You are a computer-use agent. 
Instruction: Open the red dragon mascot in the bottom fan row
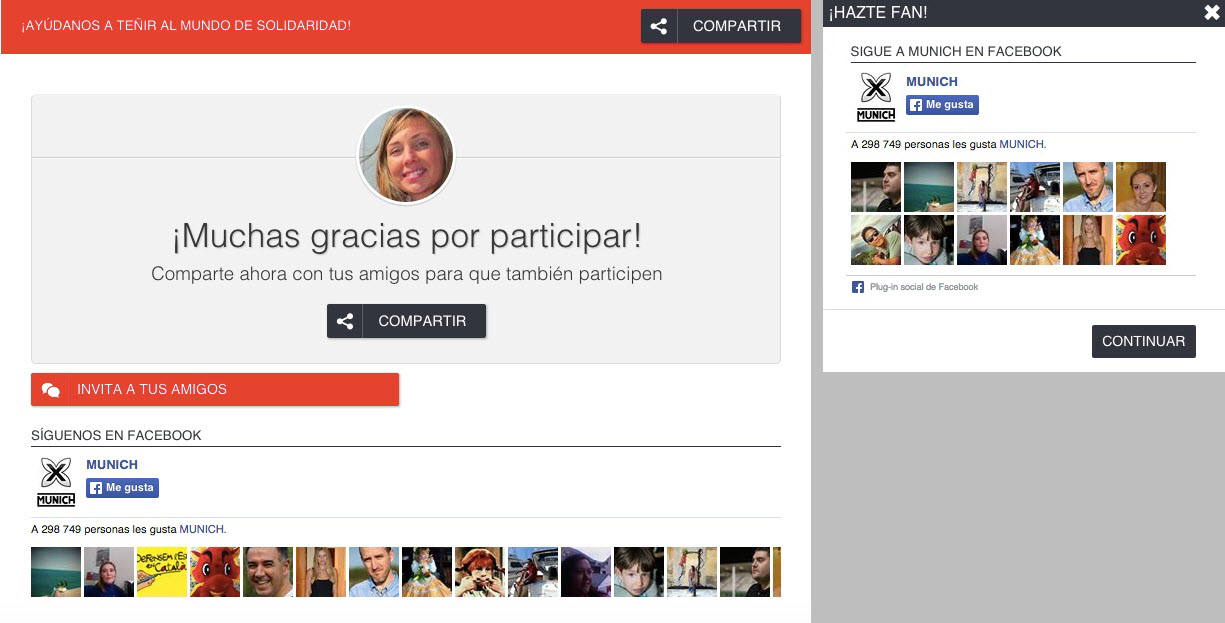point(215,572)
